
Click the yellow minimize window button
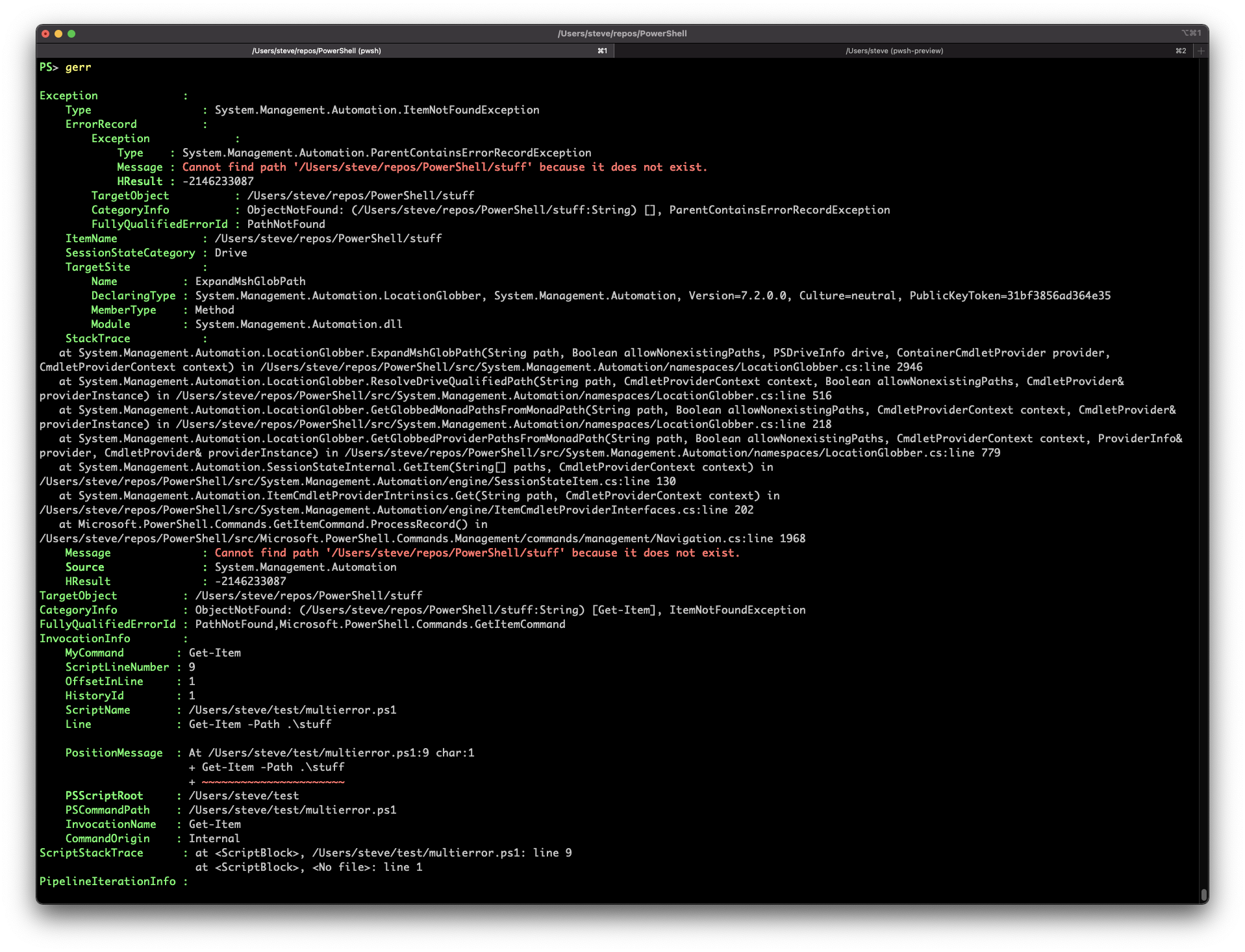pyautogui.click(x=58, y=34)
